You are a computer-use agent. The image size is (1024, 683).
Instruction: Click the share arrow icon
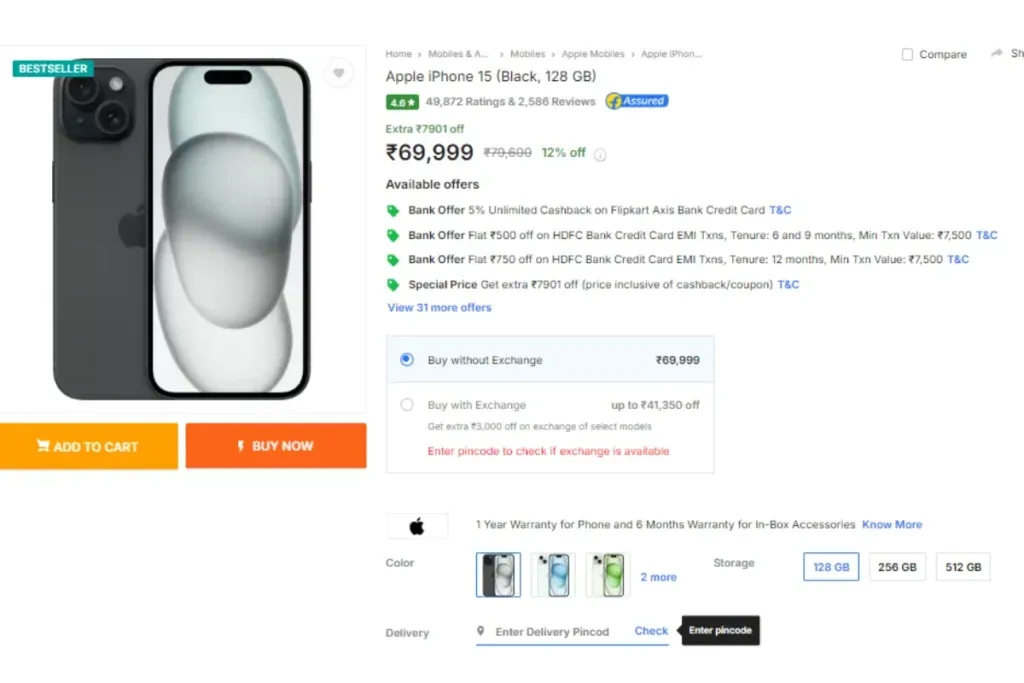[996, 54]
